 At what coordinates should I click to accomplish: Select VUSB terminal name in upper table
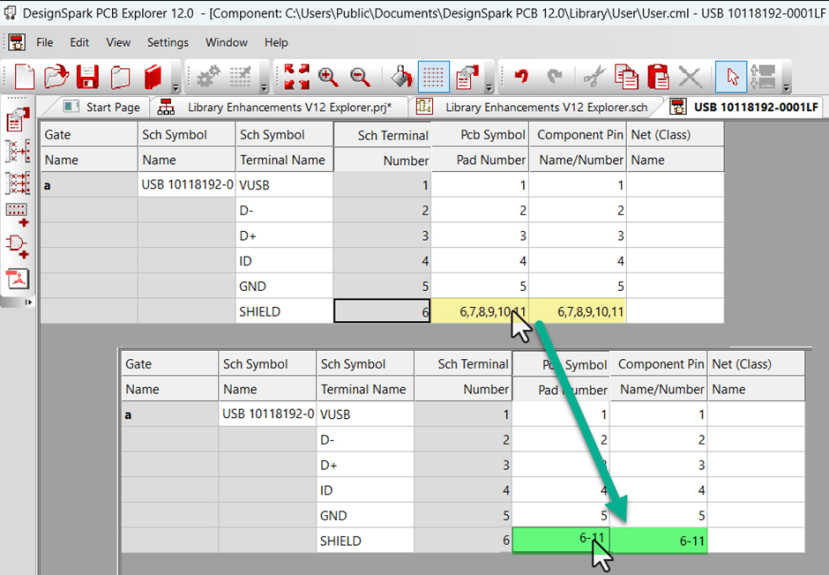point(284,185)
